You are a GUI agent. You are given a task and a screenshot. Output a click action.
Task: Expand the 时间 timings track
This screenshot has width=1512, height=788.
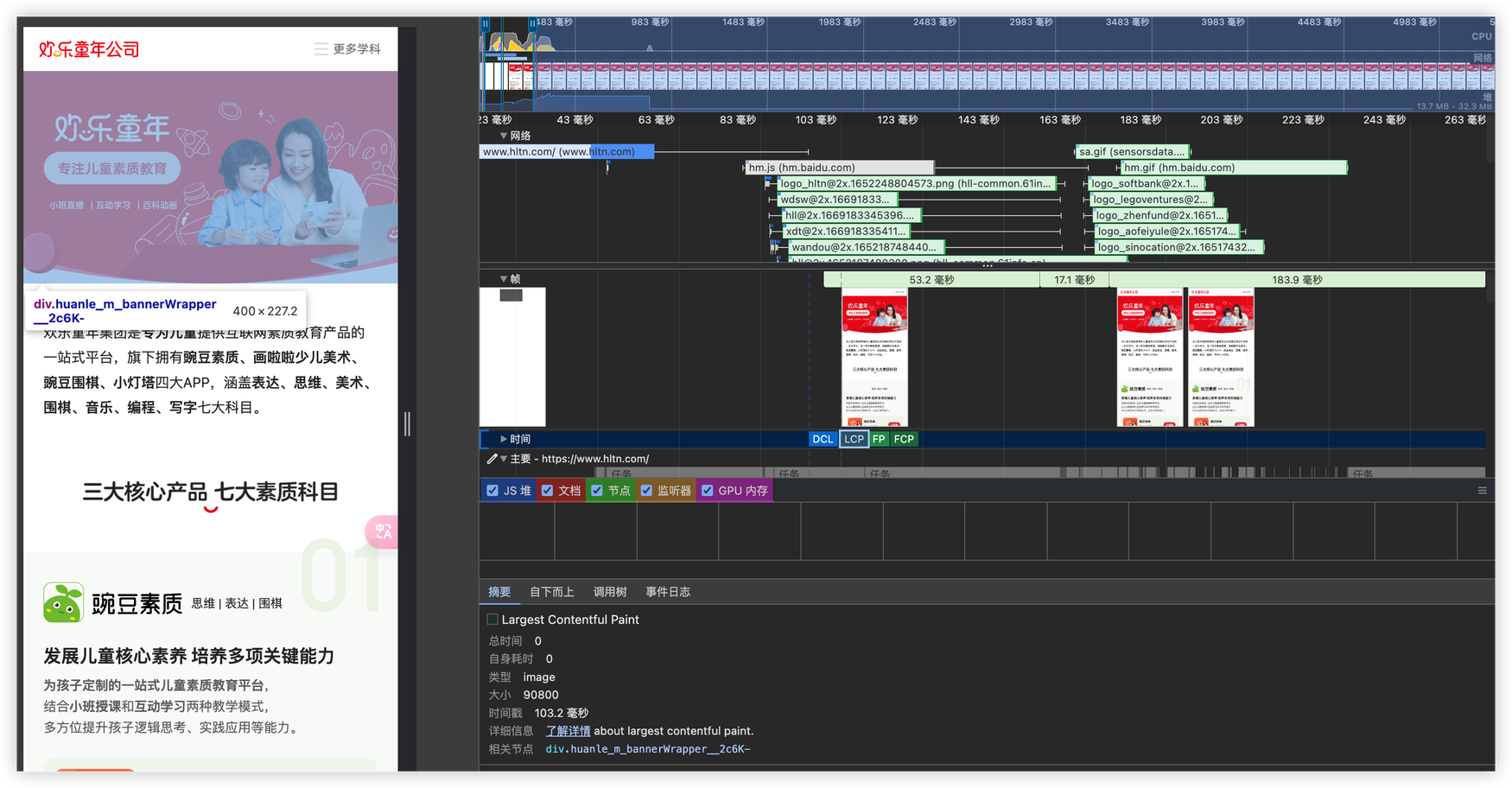504,439
